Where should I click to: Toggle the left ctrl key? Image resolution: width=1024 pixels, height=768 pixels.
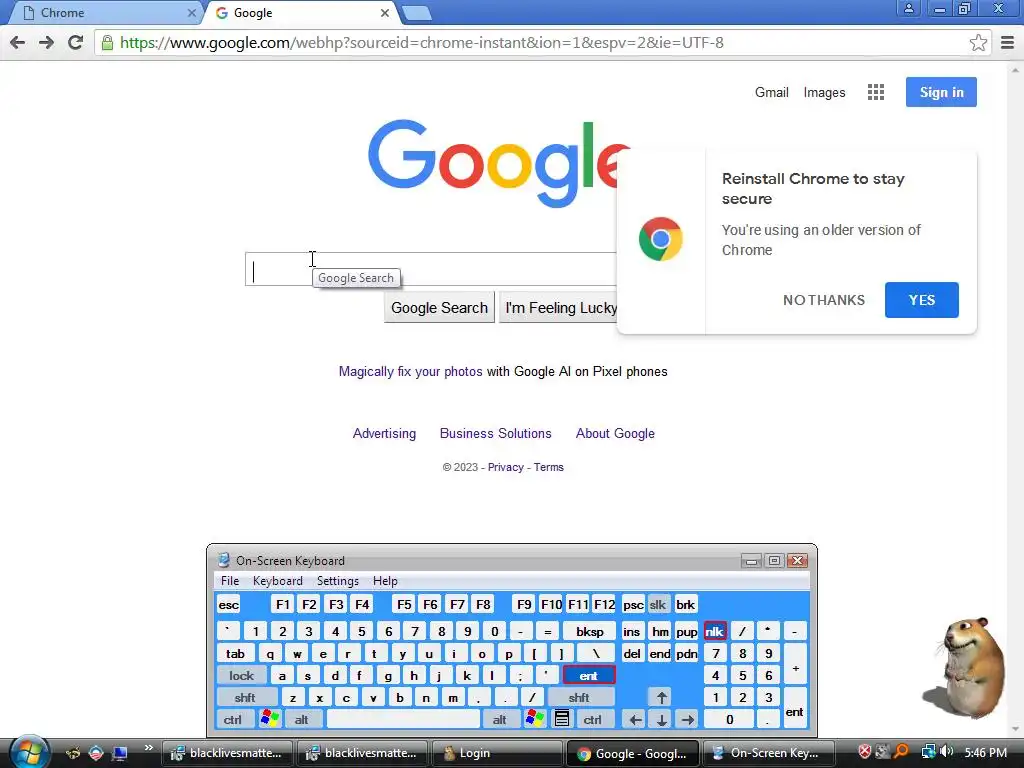point(232,720)
